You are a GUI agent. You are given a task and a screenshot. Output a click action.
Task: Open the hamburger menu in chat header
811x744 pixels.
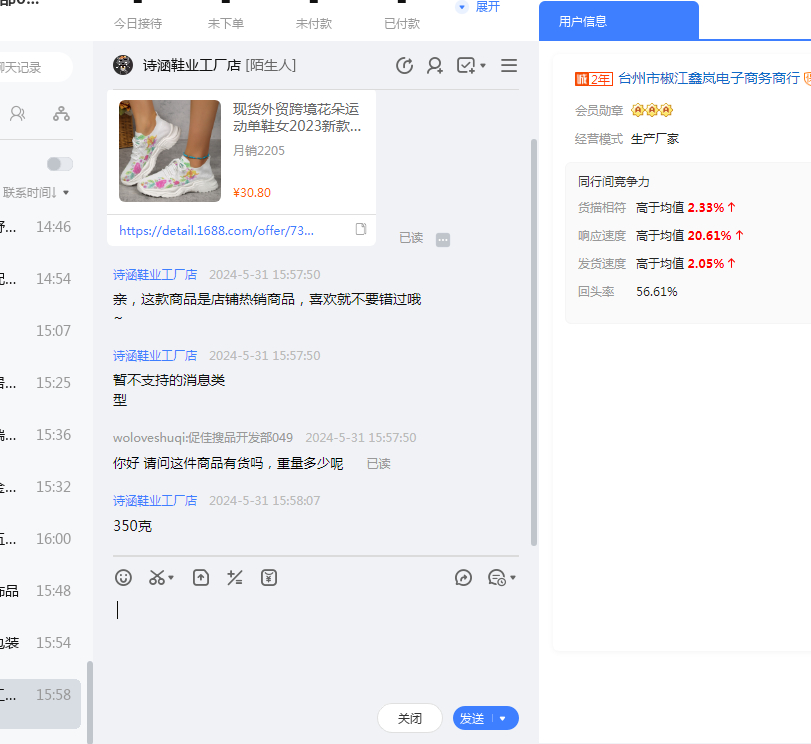pyautogui.click(x=509, y=66)
